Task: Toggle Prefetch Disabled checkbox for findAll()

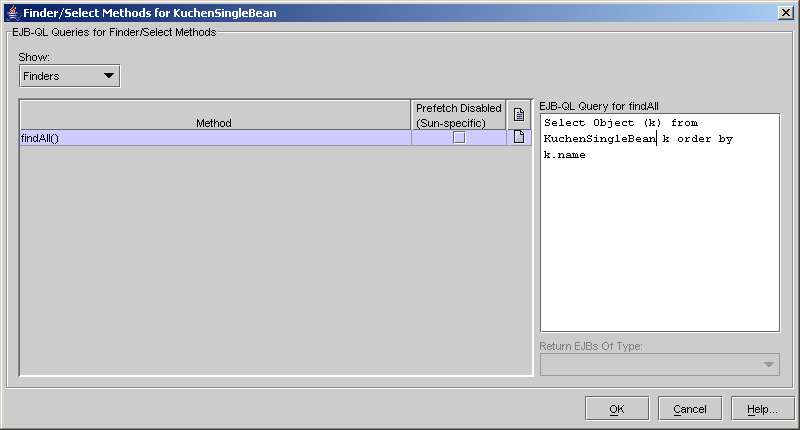Action: pos(459,138)
